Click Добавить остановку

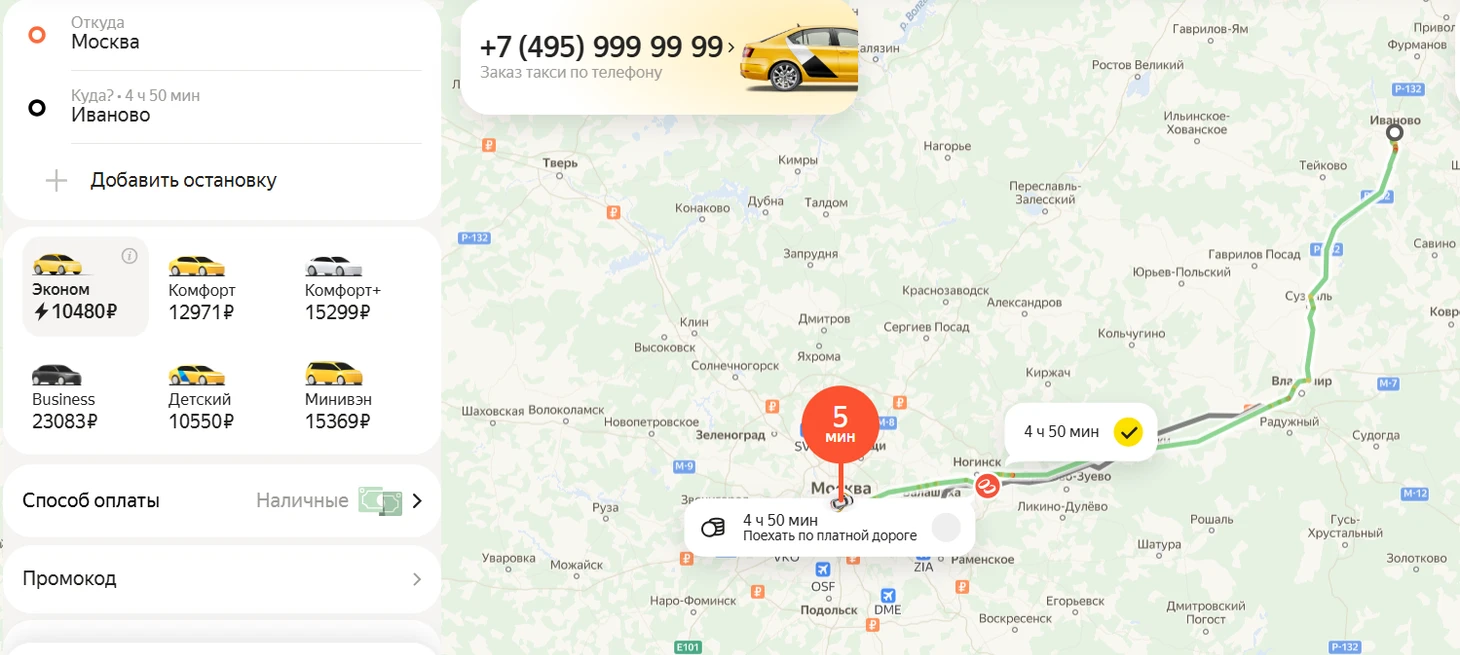click(x=183, y=180)
